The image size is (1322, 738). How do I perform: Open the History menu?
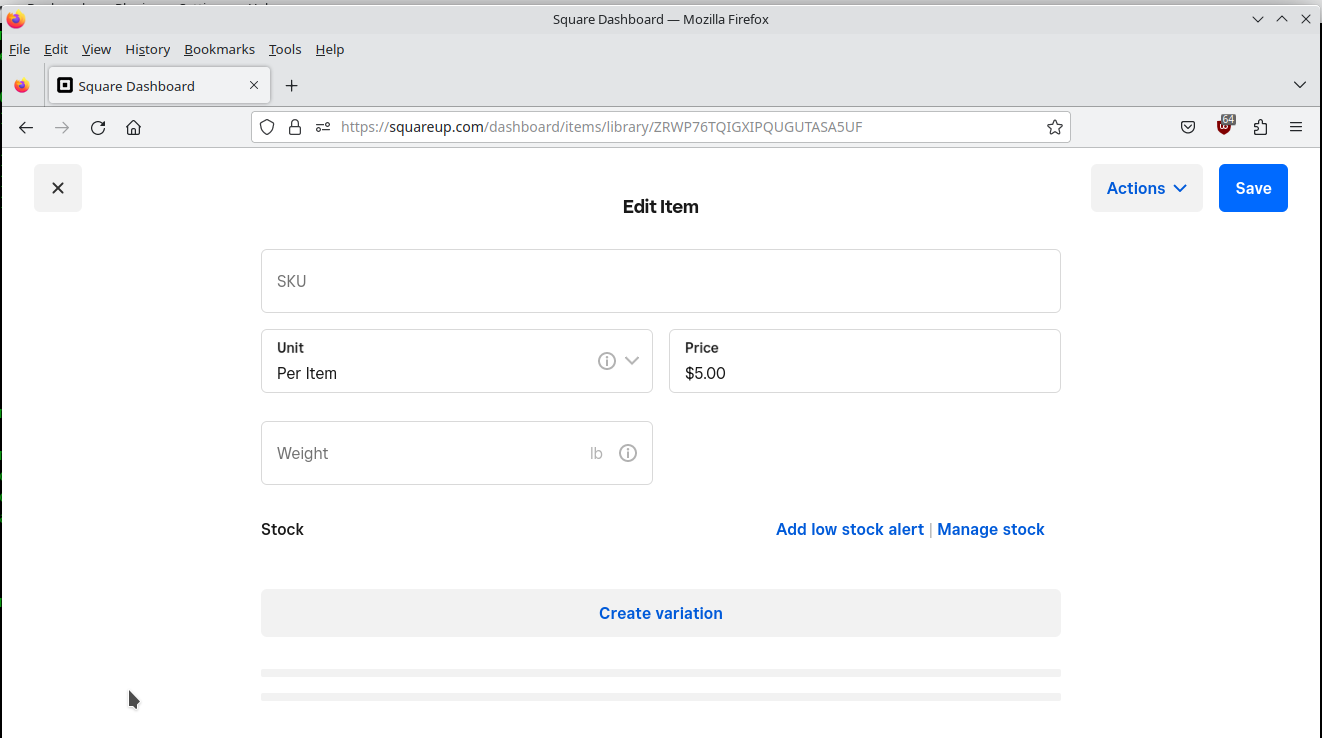click(x=147, y=49)
